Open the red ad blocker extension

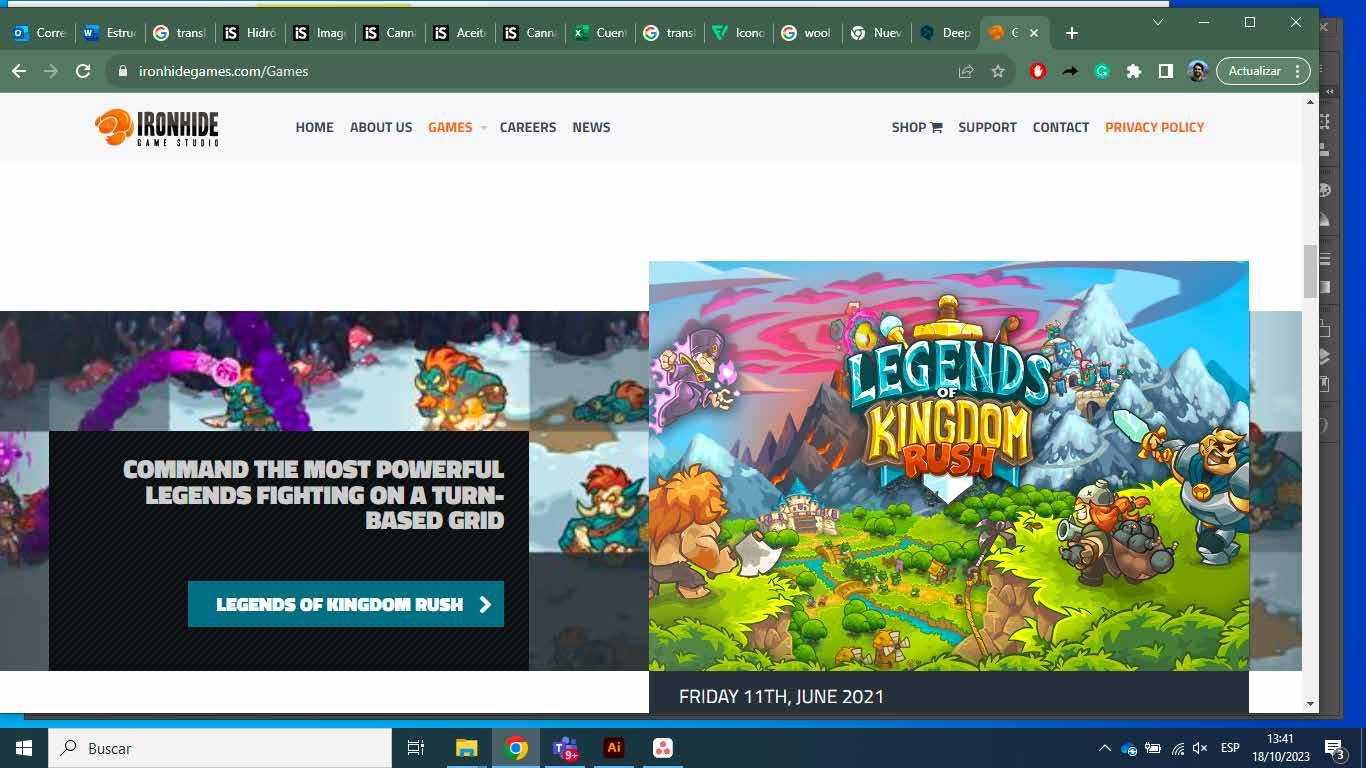tap(1038, 71)
